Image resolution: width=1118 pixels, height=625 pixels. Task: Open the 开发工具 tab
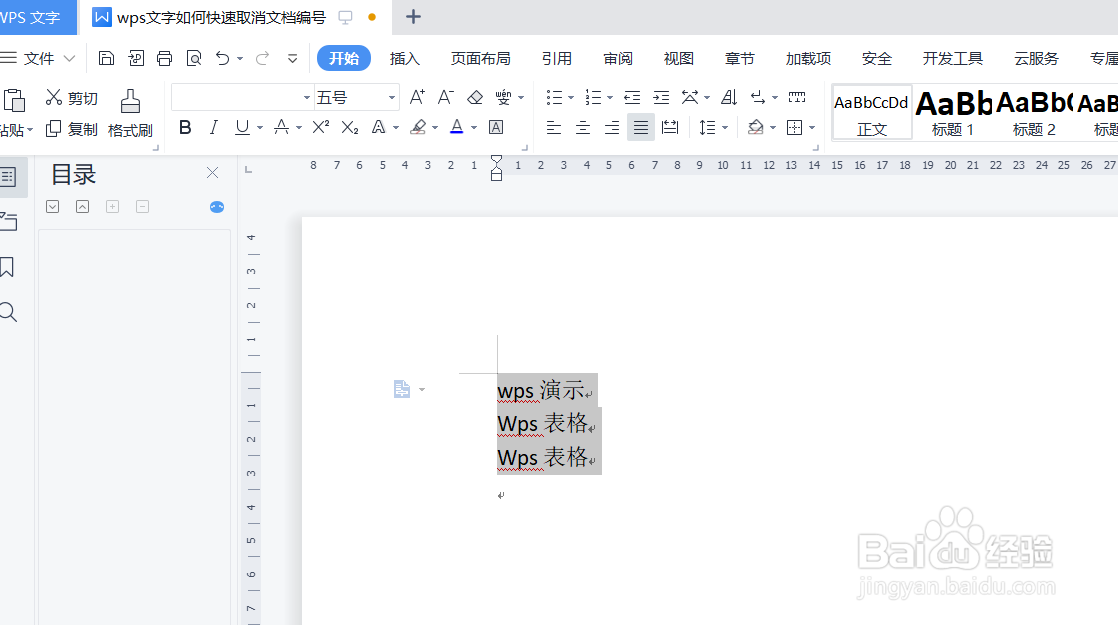tap(953, 58)
